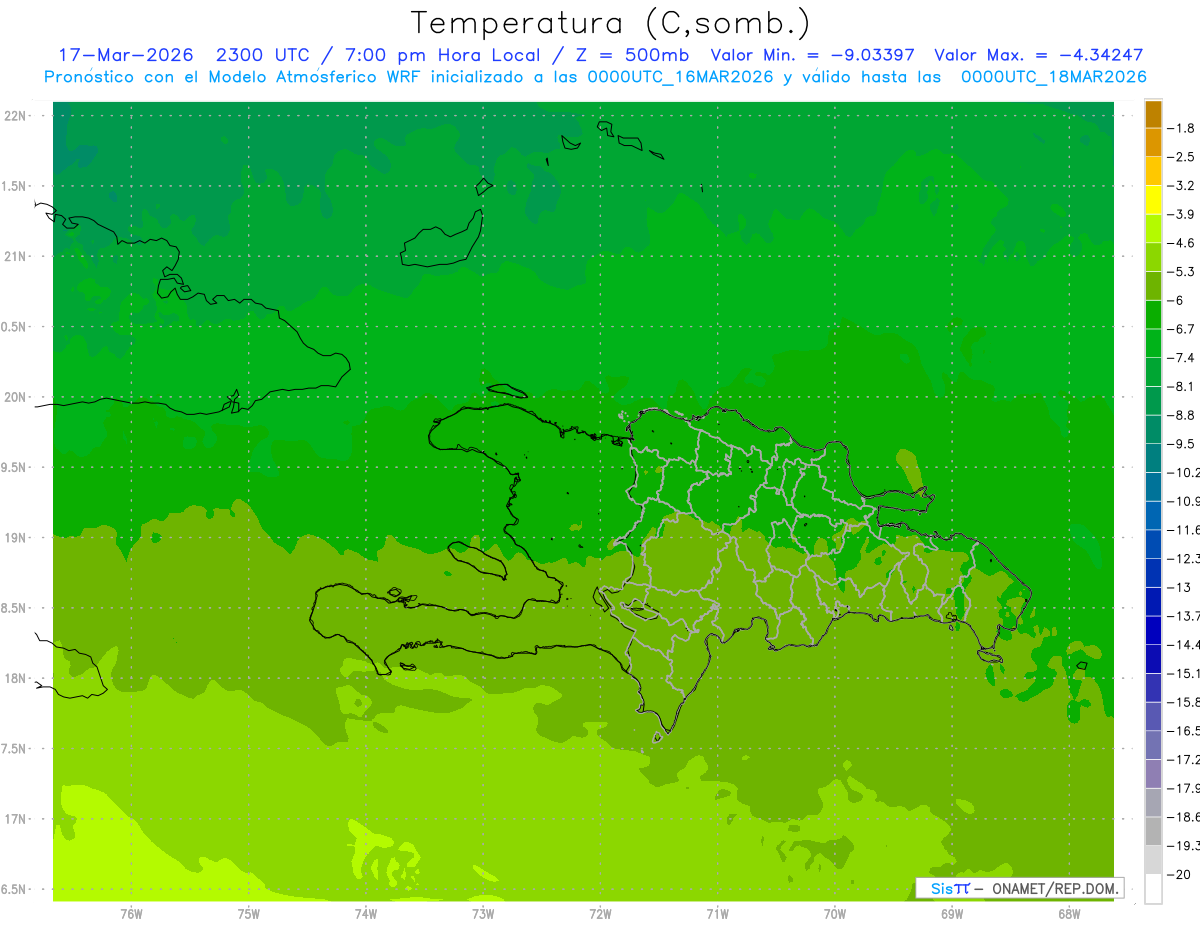
Task: Click the 'Z = 500mb' level text
Action: [627, 55]
